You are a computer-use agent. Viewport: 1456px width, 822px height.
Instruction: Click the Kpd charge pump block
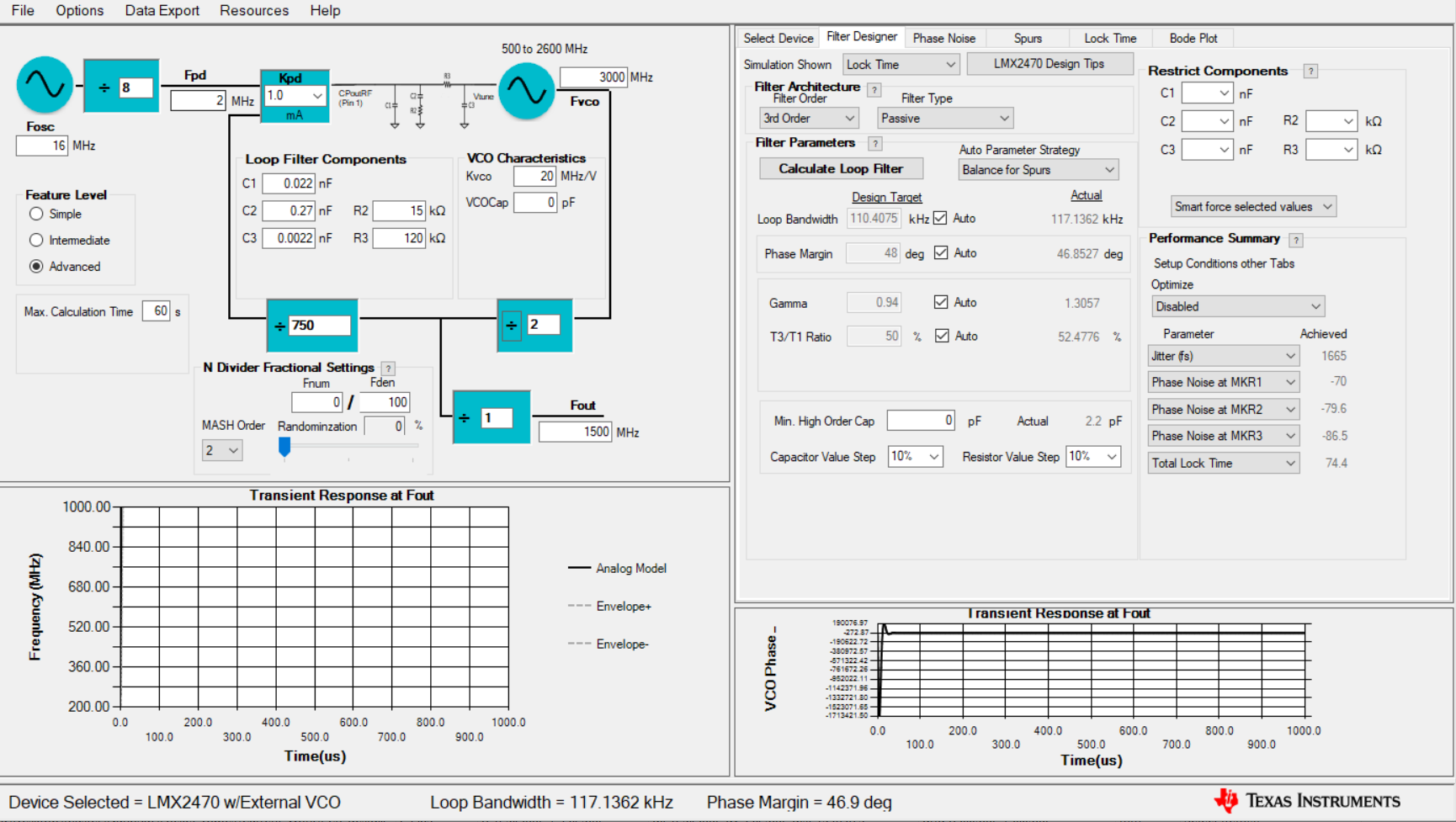click(x=294, y=97)
